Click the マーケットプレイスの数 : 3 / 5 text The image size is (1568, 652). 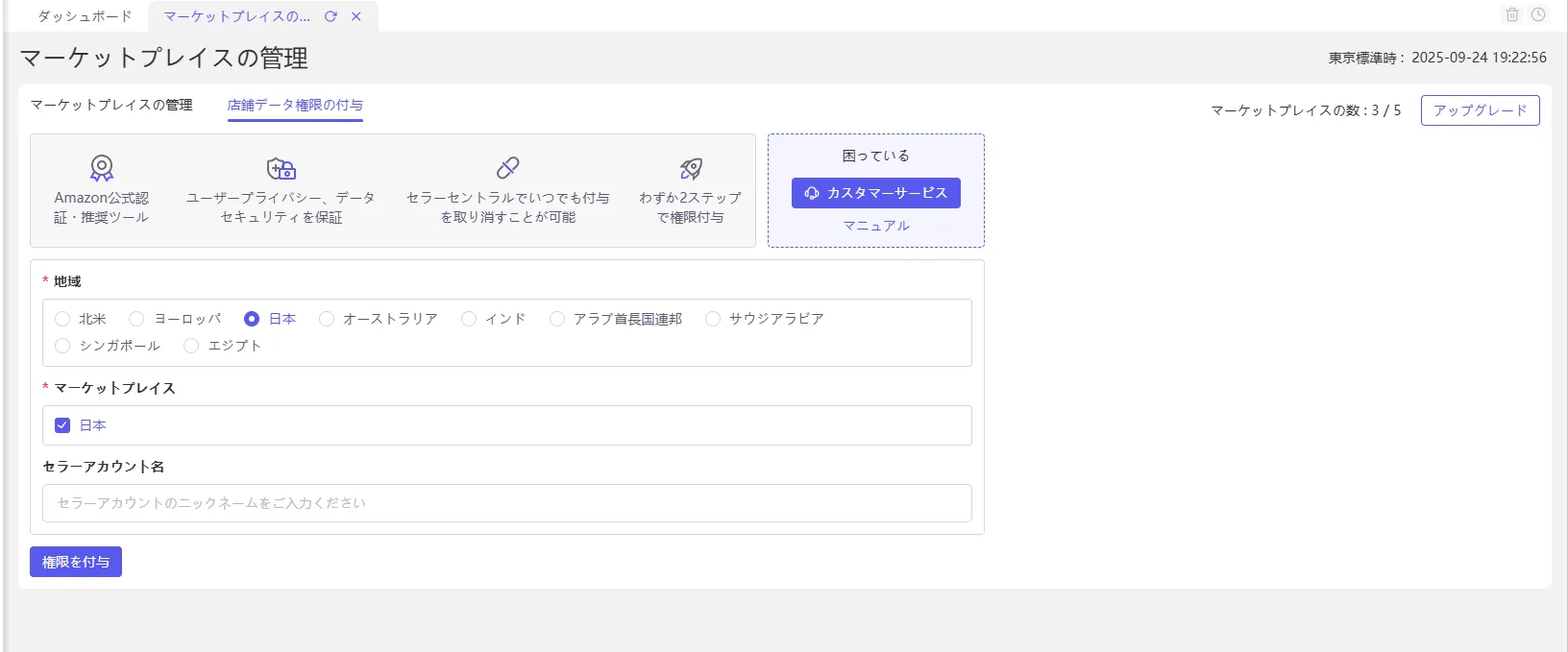1306,110
